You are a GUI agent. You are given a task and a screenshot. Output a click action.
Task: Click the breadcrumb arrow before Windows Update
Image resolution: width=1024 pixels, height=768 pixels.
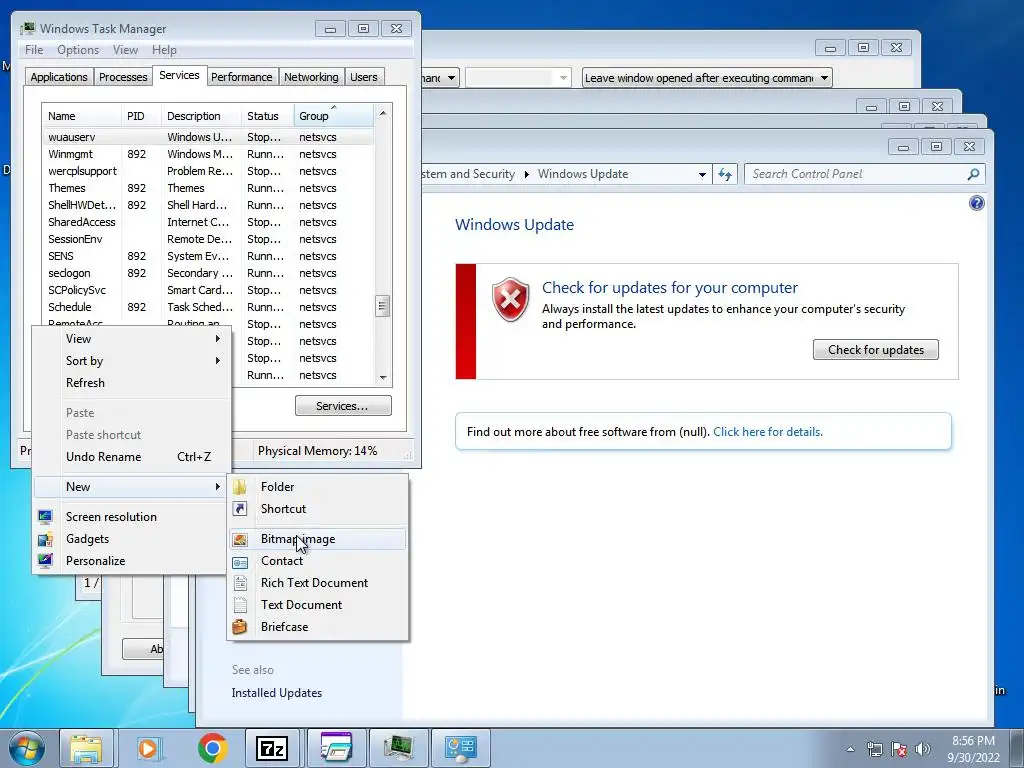(526, 174)
